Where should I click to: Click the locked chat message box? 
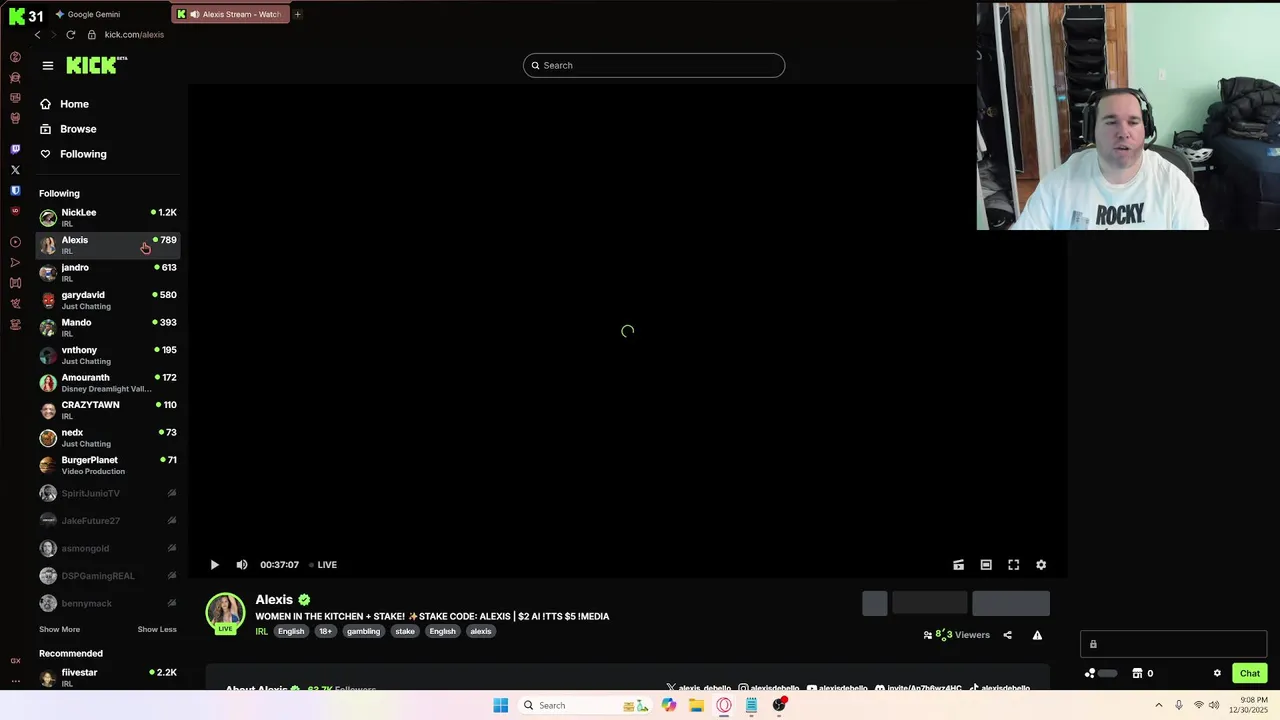pos(1173,644)
